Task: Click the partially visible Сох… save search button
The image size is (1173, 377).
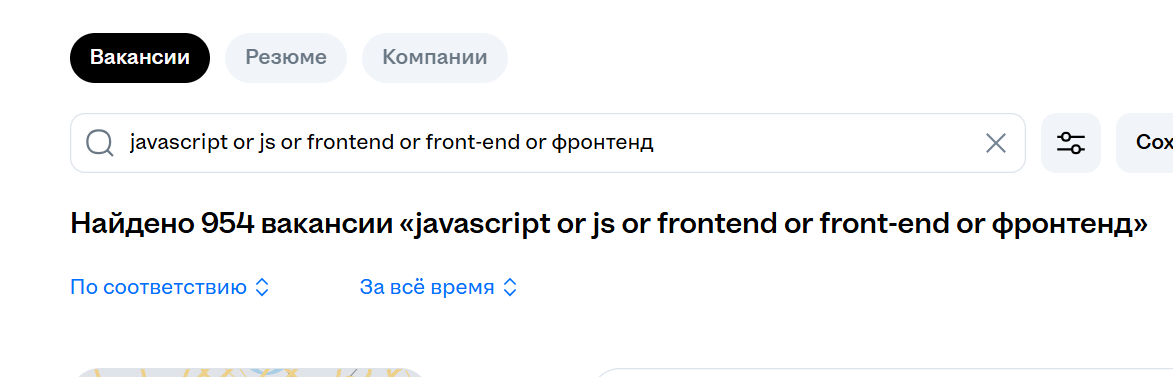Action: pos(1145,143)
